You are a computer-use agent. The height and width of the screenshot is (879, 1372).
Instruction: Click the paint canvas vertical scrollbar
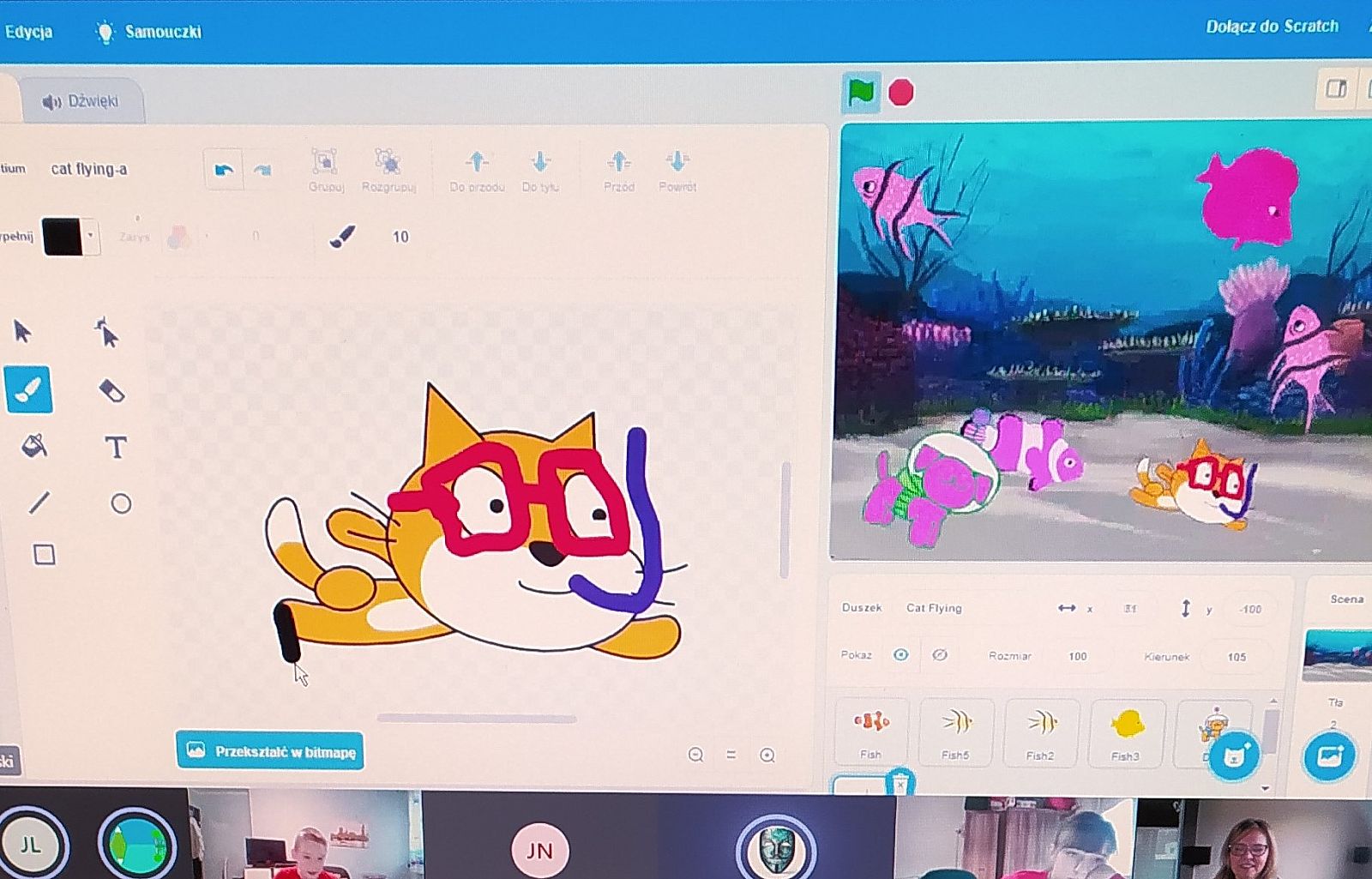click(x=785, y=520)
